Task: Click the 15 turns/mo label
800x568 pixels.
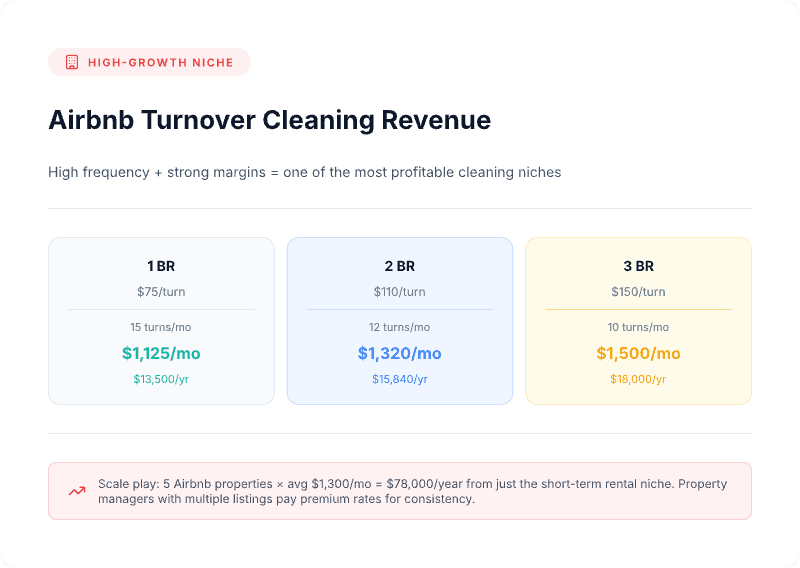Action: pos(161,327)
